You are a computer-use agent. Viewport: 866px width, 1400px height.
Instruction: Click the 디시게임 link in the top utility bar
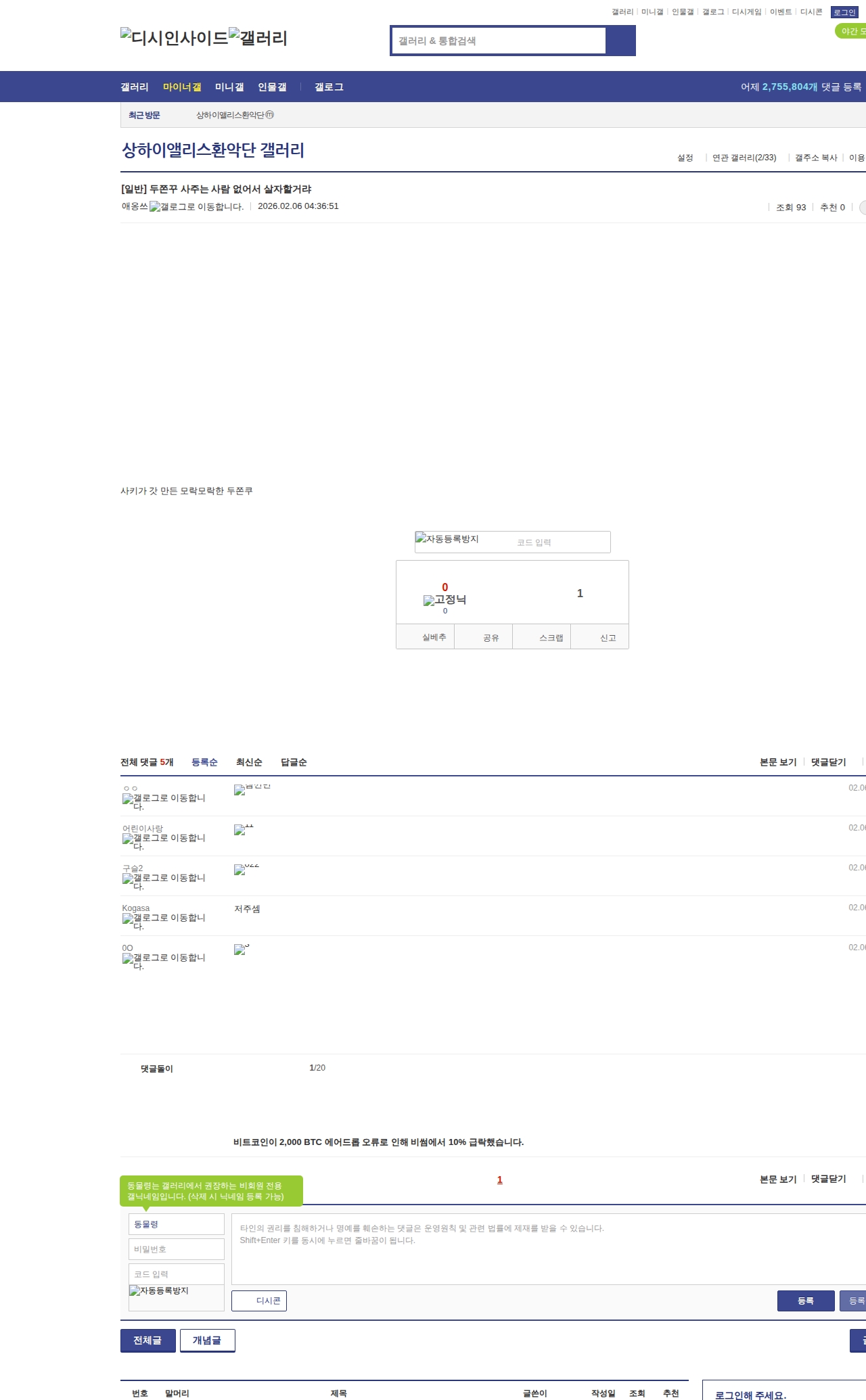click(746, 12)
